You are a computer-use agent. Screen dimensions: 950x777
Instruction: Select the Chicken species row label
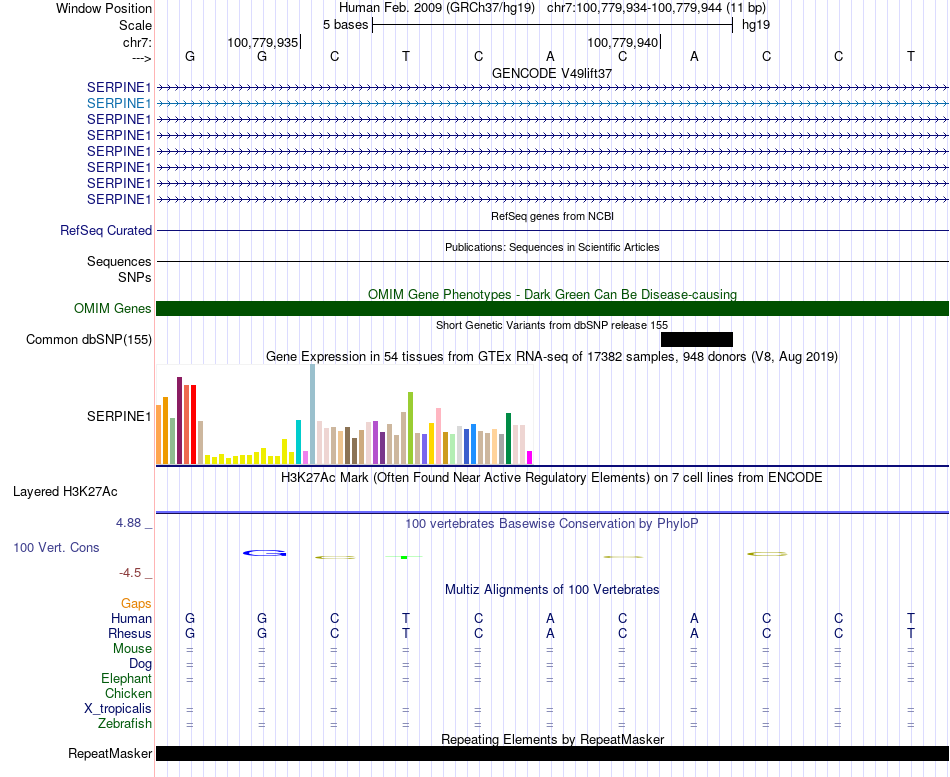click(128, 693)
